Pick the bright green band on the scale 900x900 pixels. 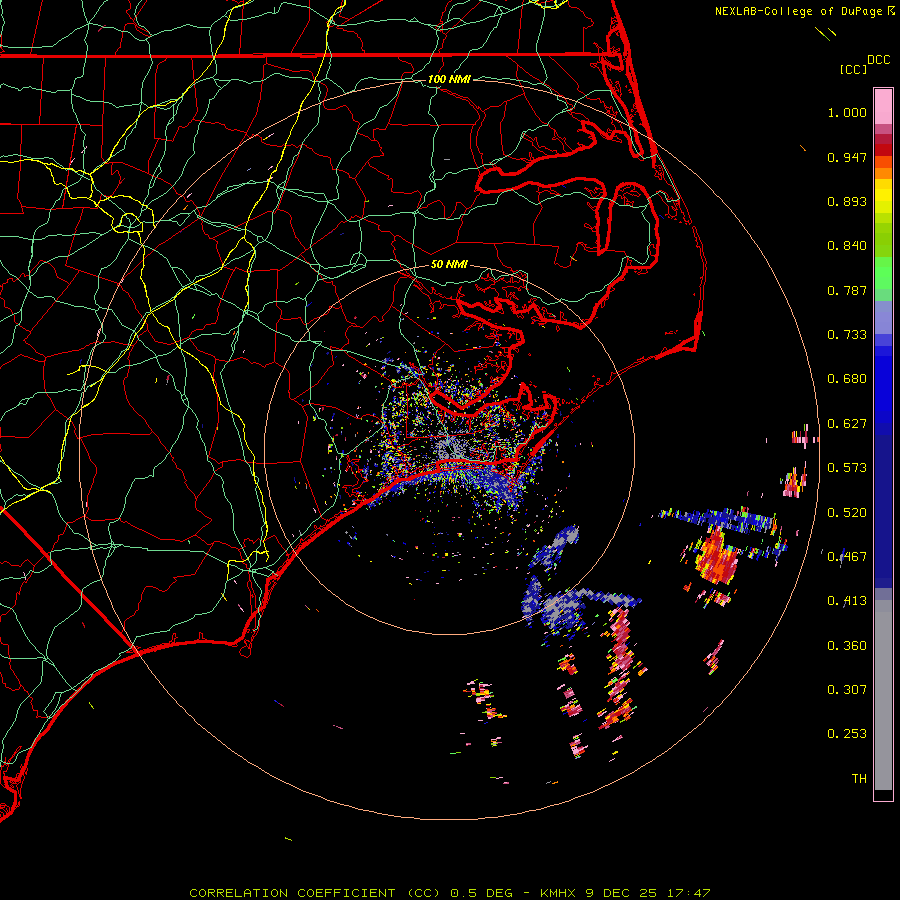883,273
